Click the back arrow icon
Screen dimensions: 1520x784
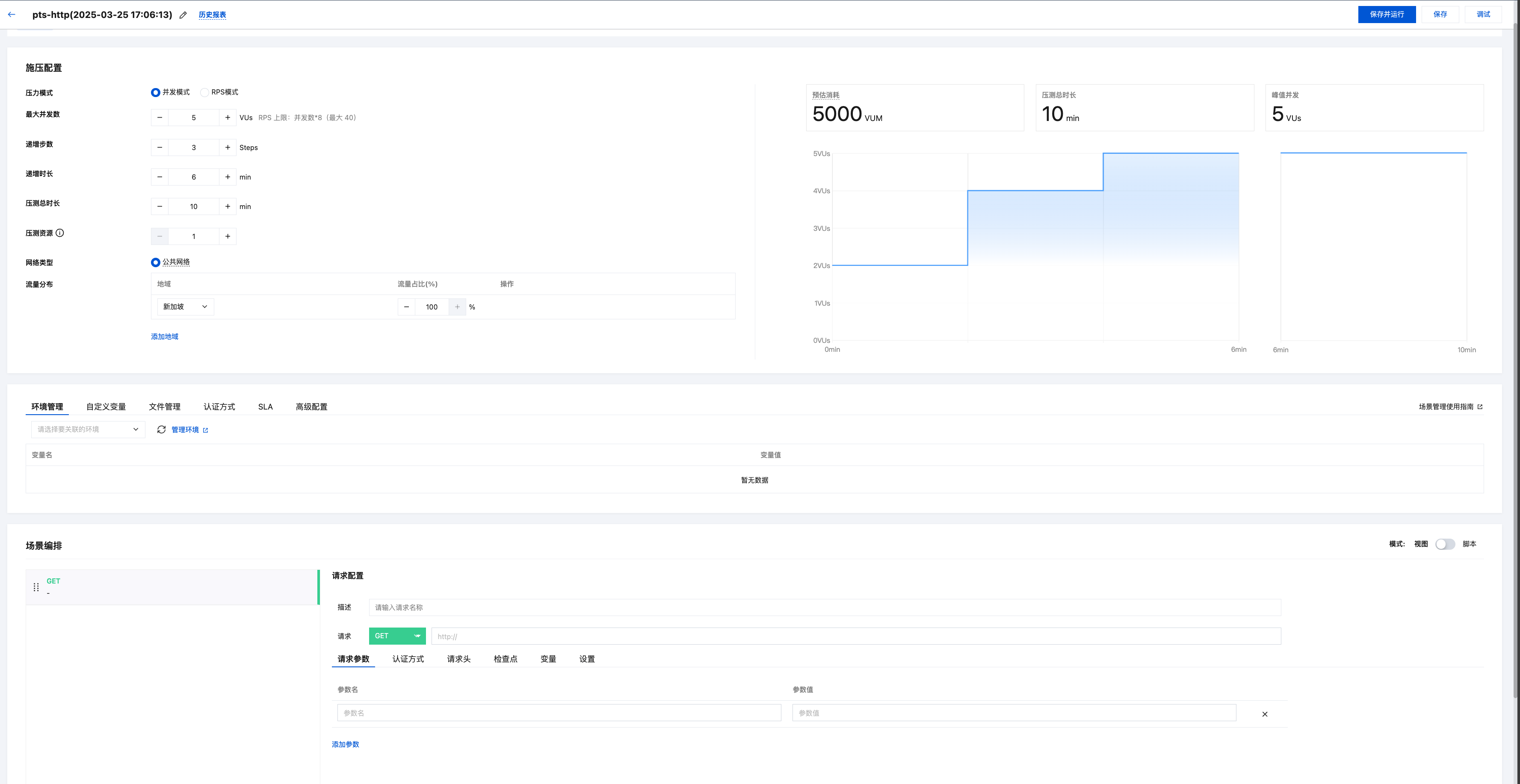pos(12,15)
